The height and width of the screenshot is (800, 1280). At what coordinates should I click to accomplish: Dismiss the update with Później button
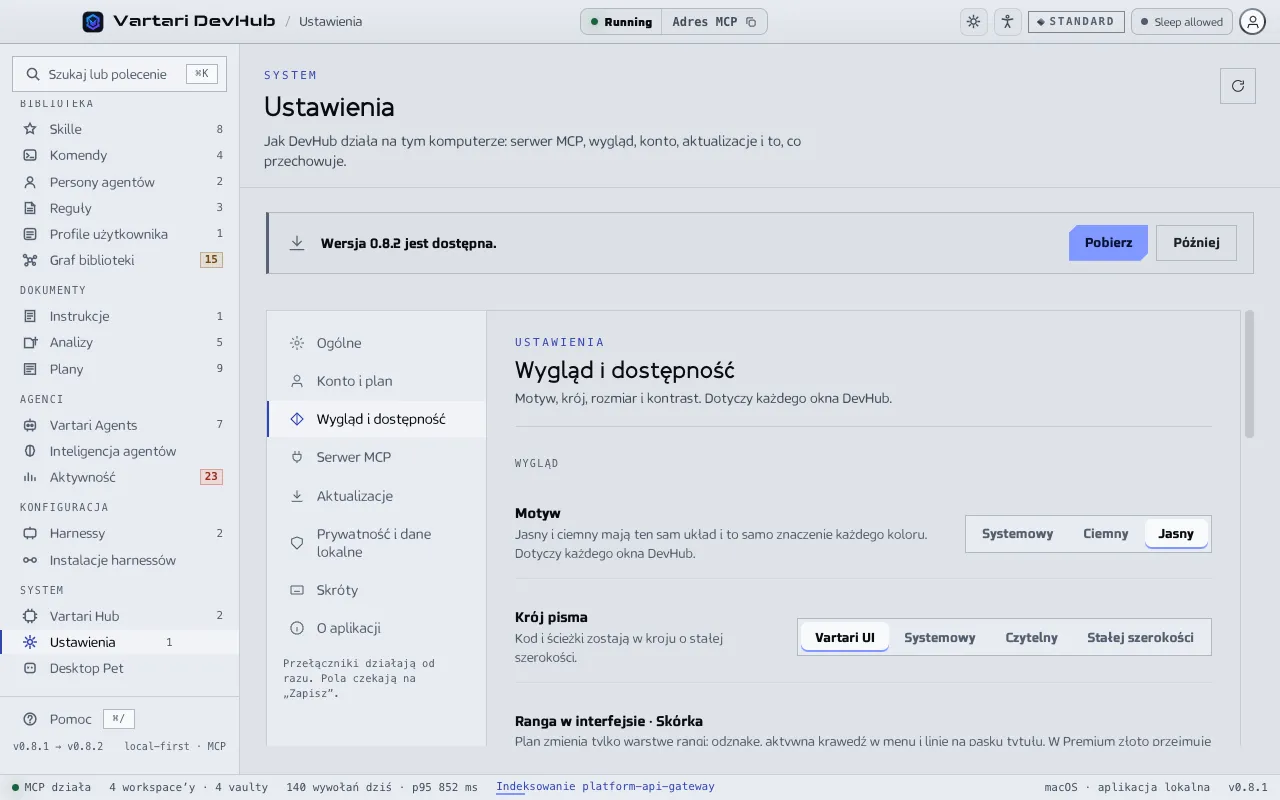pyautogui.click(x=1196, y=243)
